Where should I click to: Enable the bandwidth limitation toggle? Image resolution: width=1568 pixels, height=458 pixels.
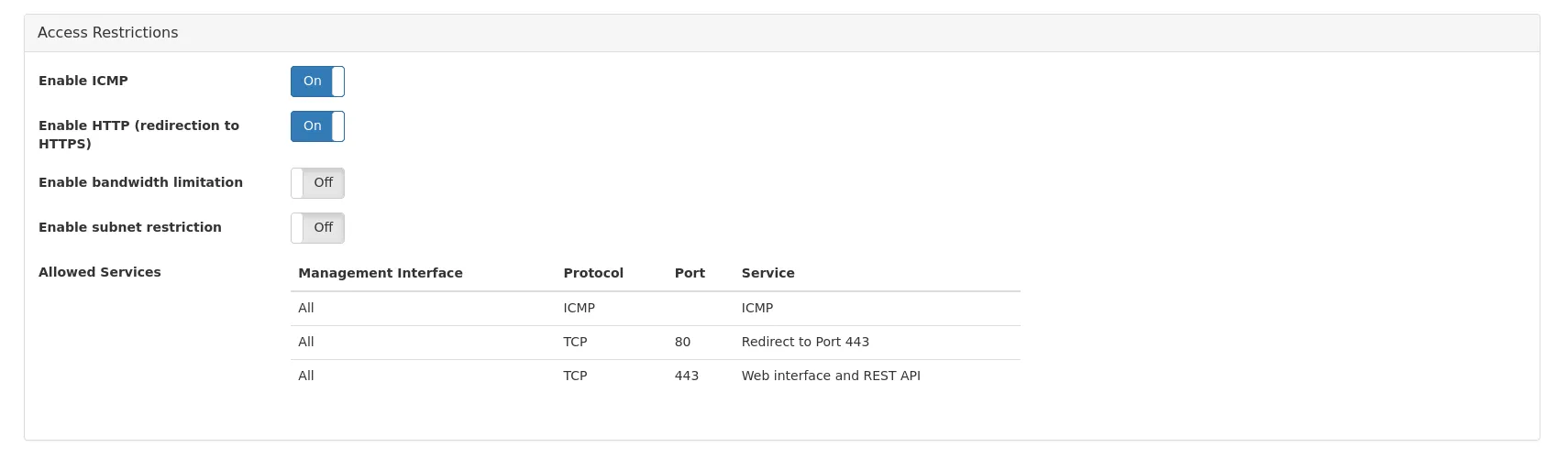coord(317,183)
